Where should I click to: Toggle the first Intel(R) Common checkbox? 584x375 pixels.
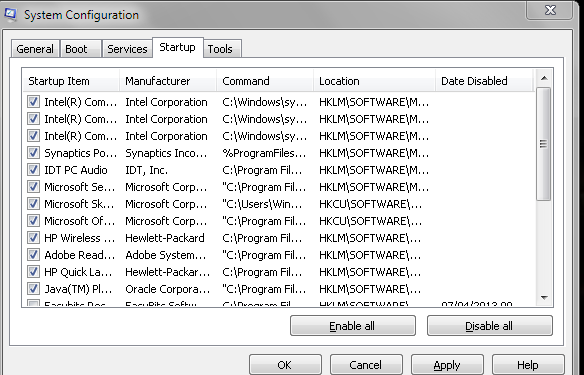34,101
